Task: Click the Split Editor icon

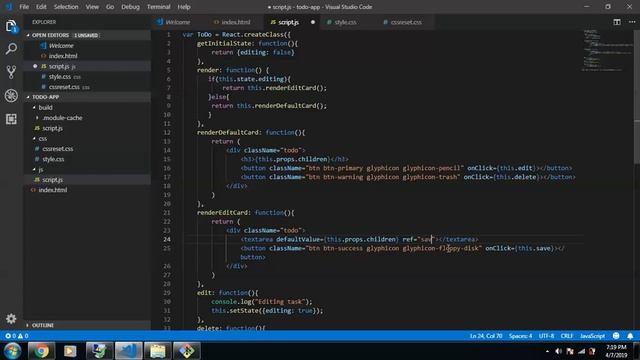Action: coord(617,22)
